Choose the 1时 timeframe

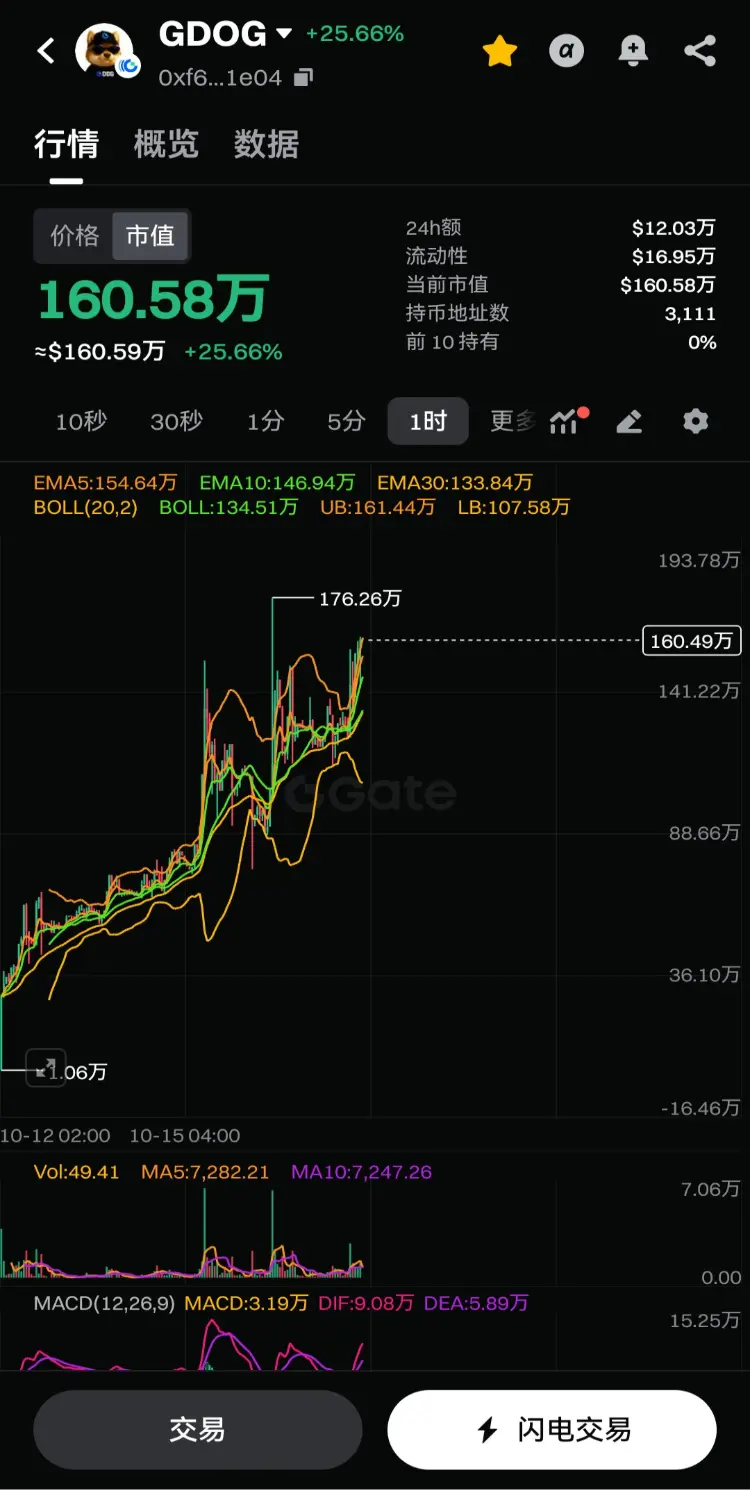(x=428, y=421)
